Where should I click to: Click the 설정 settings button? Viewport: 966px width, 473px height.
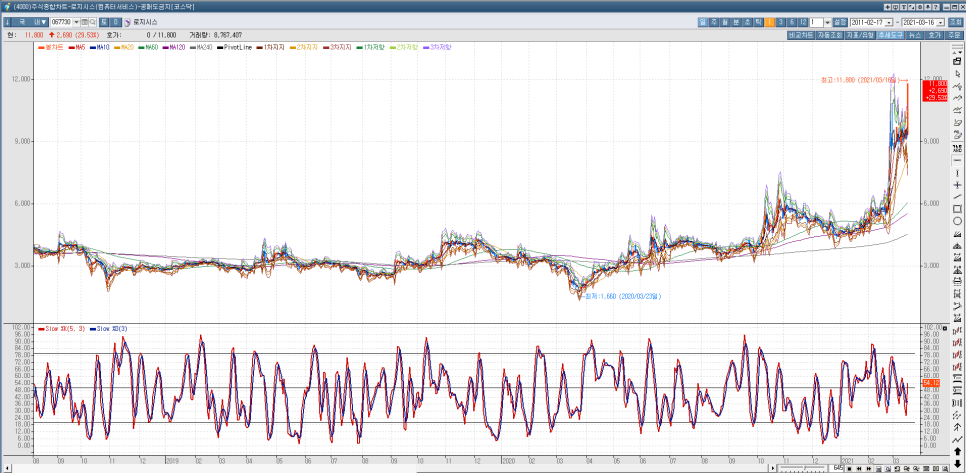click(840, 22)
